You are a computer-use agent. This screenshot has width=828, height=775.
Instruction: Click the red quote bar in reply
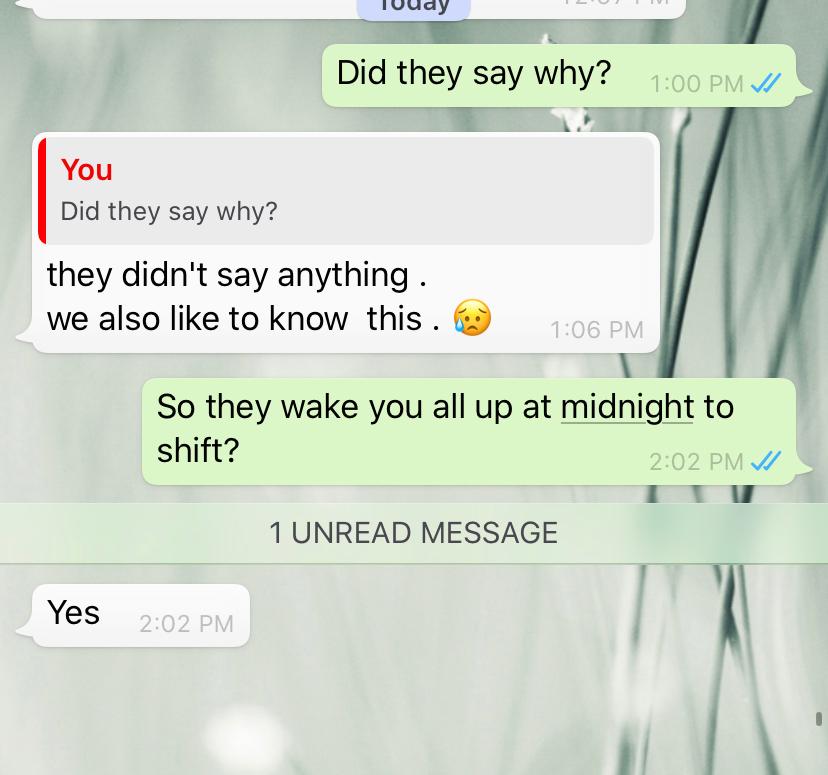[x=42, y=191]
